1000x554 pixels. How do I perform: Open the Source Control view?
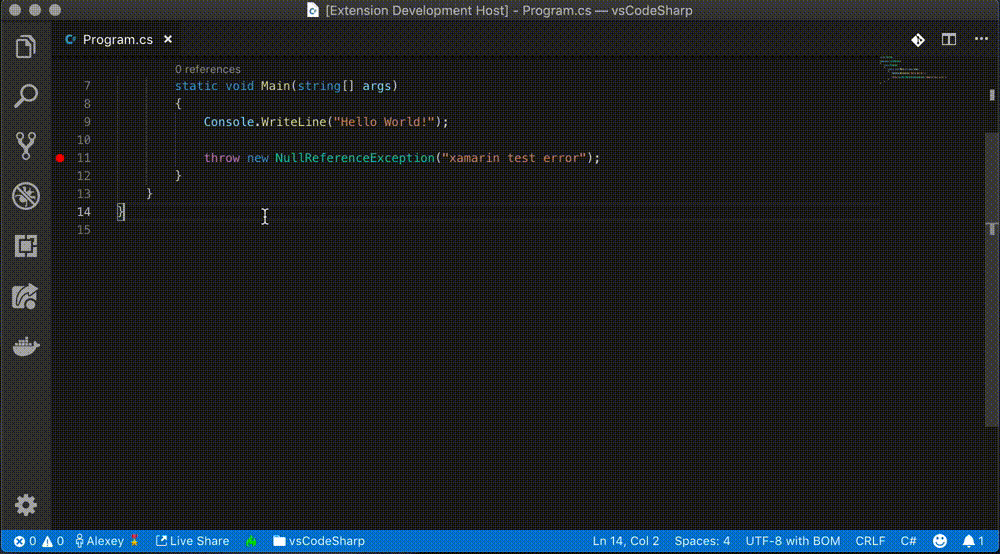(x=26, y=146)
